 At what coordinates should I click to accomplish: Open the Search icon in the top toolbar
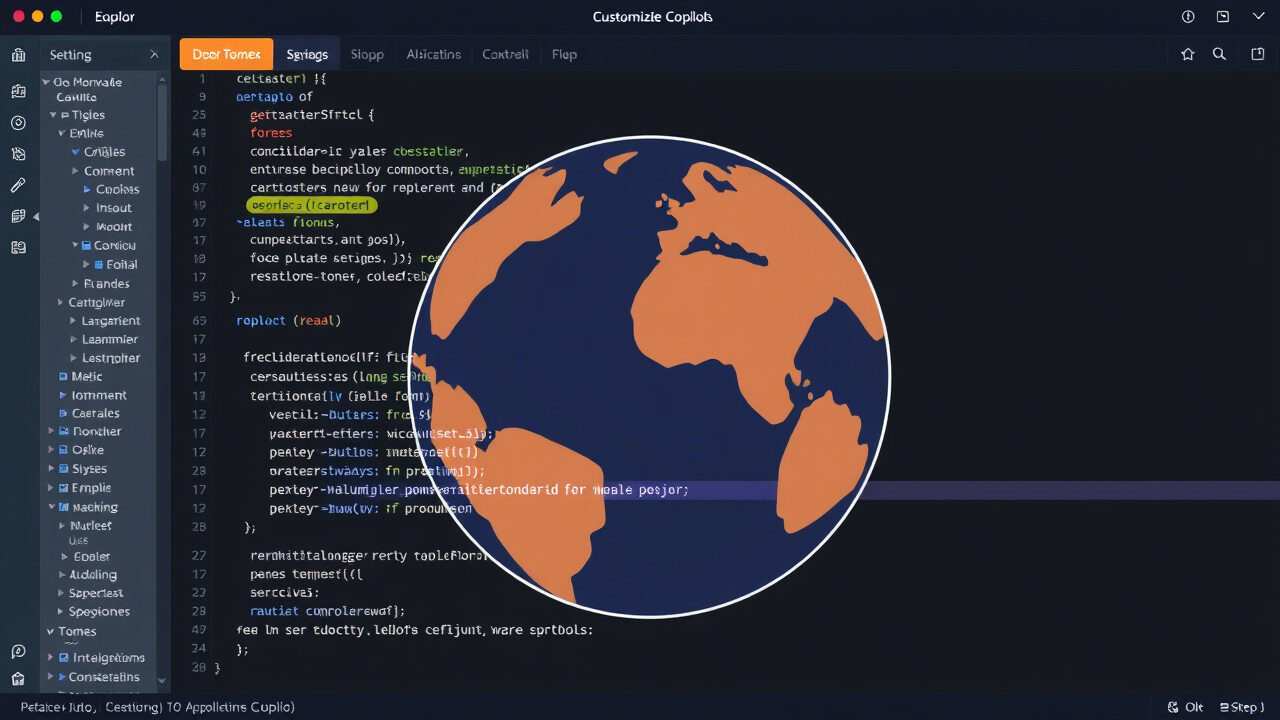pyautogui.click(x=1219, y=54)
